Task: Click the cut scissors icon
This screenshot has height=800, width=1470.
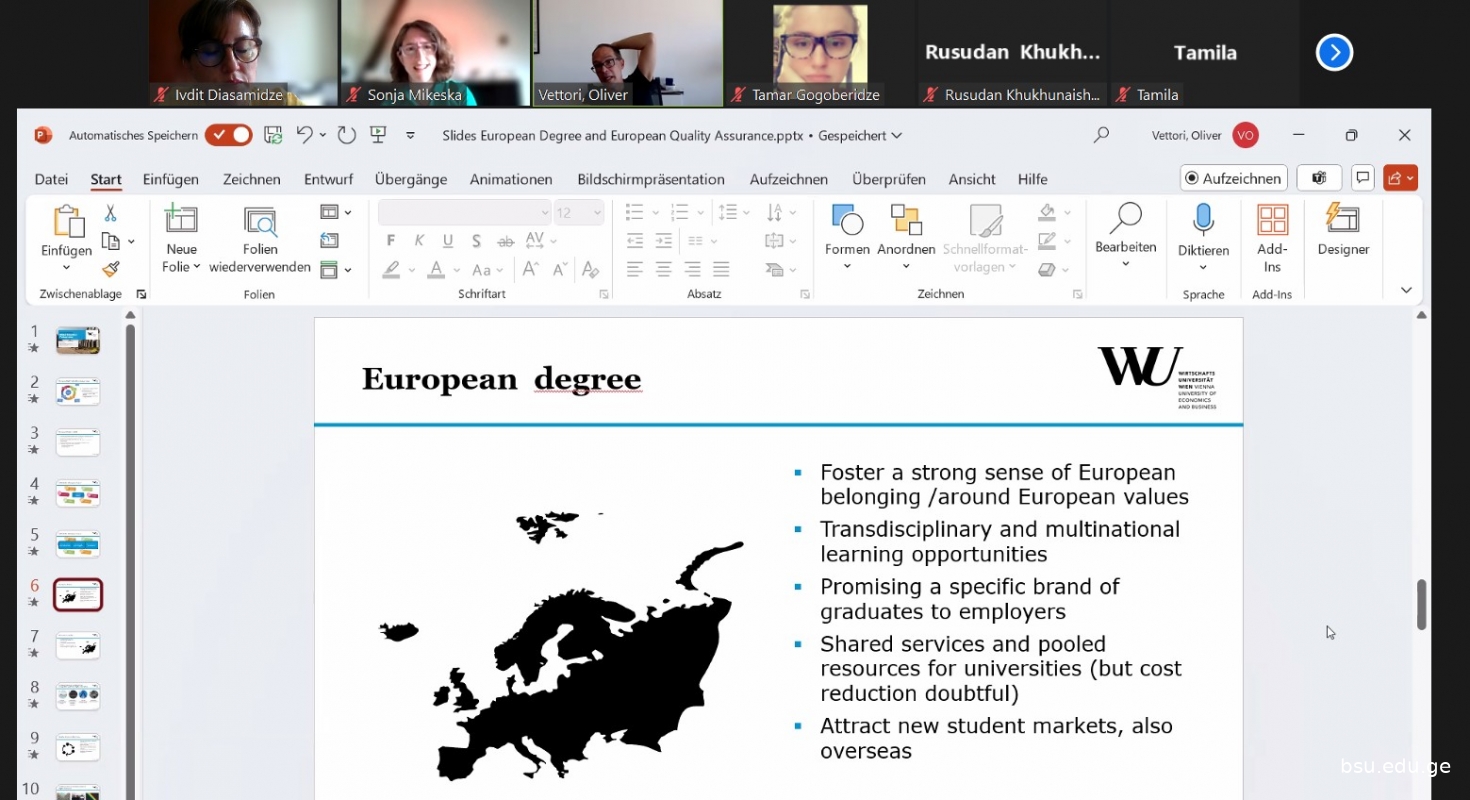Action: pos(111,213)
